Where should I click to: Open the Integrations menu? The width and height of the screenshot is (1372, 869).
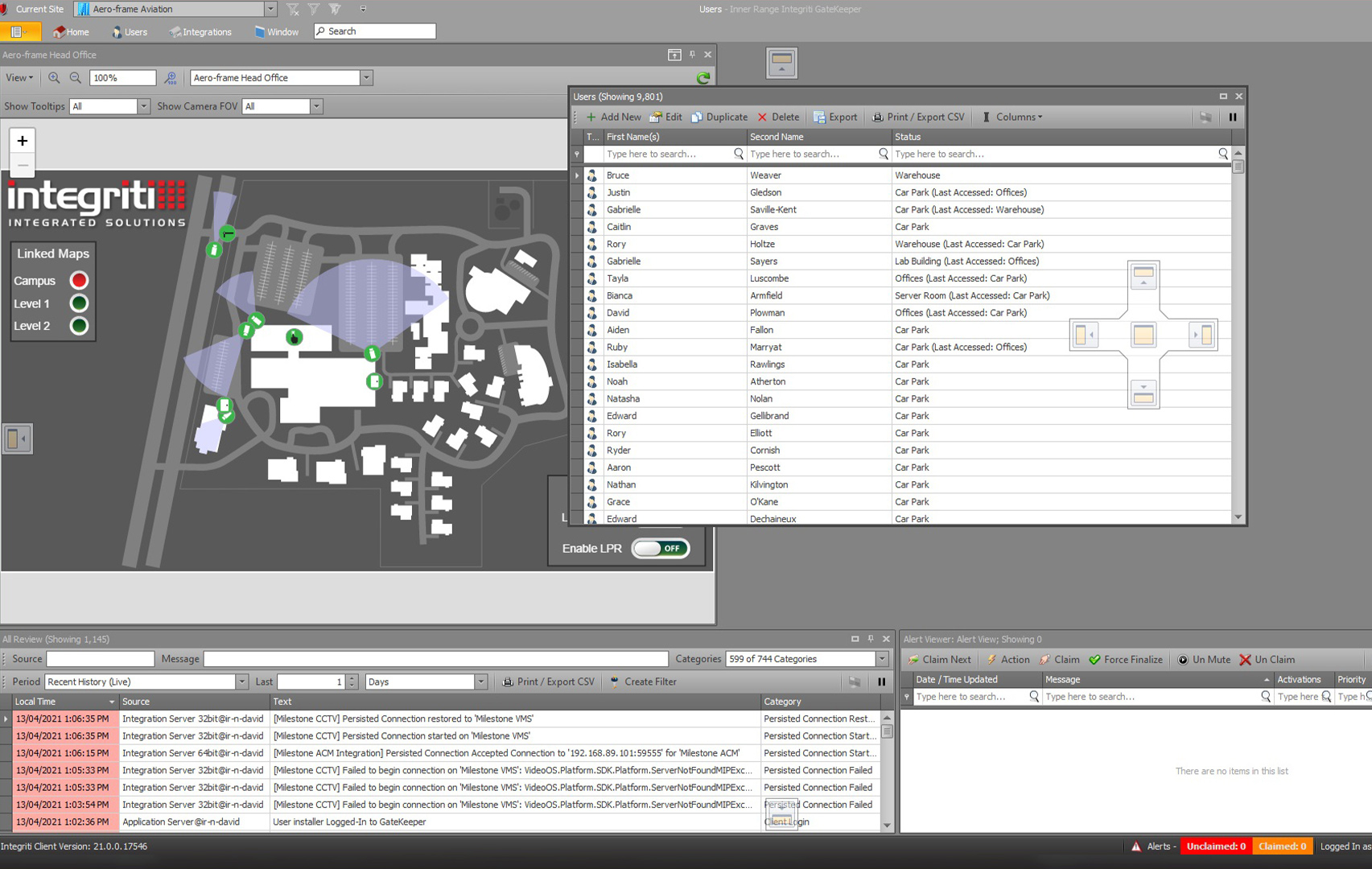pos(200,32)
